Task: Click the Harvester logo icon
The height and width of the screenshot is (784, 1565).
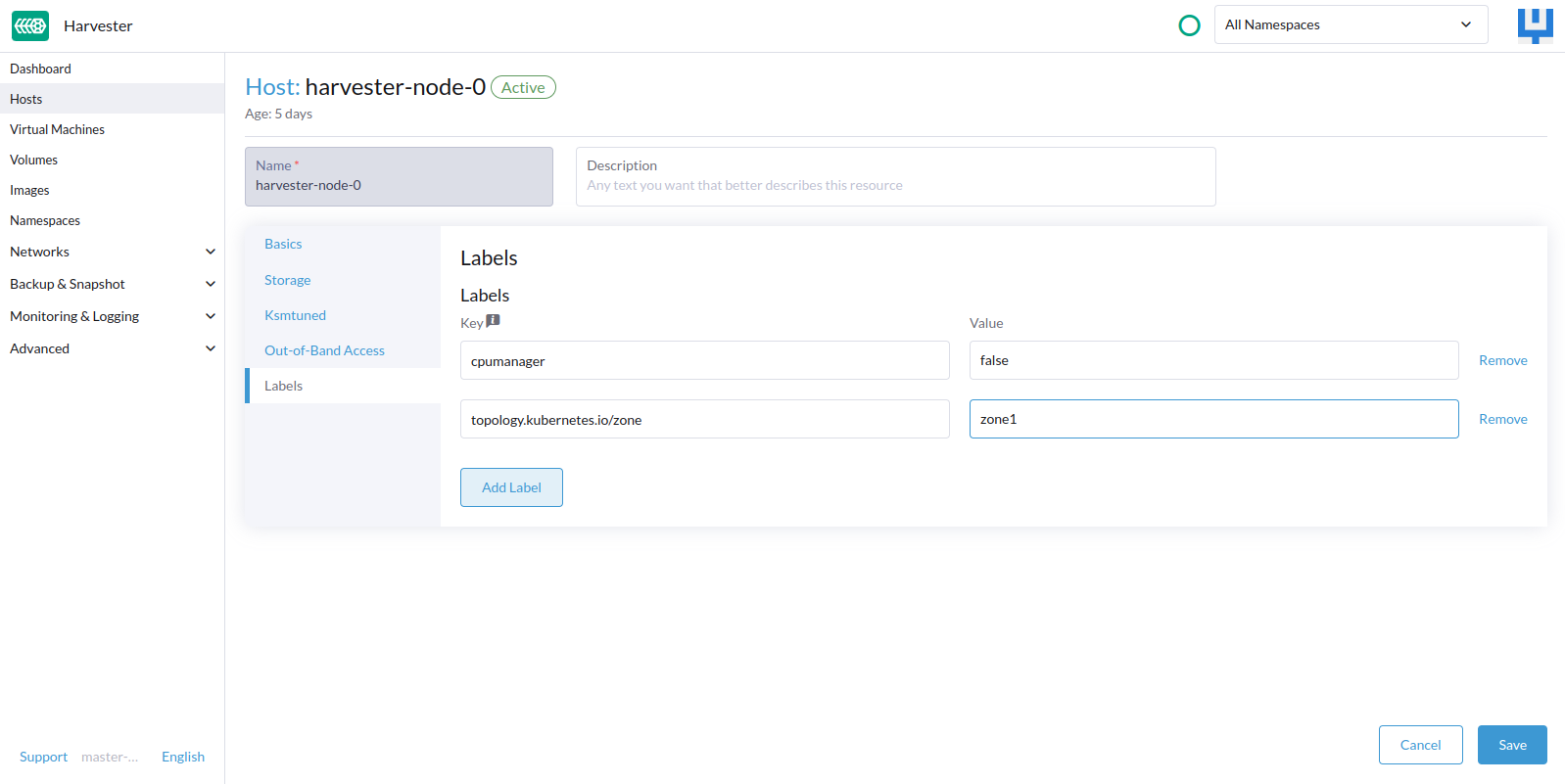Action: (x=30, y=26)
